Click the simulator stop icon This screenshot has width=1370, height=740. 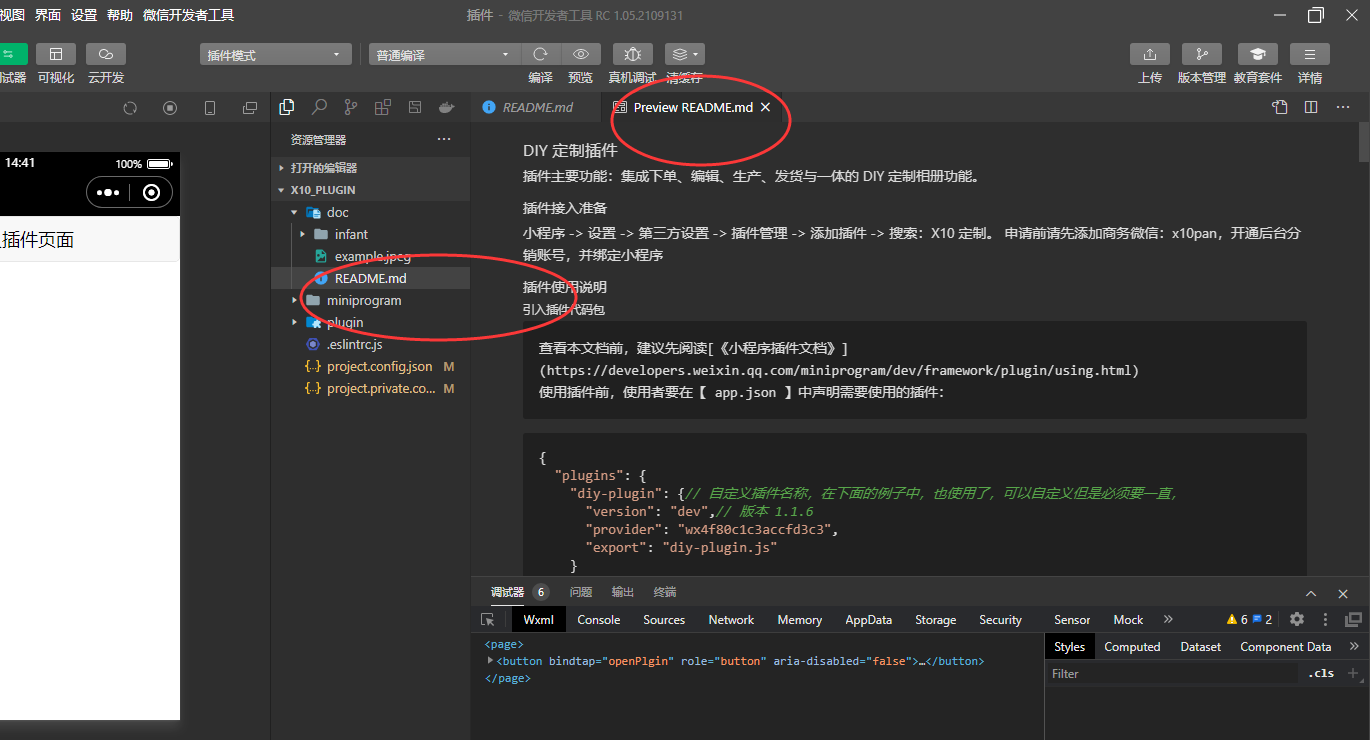tap(170, 108)
